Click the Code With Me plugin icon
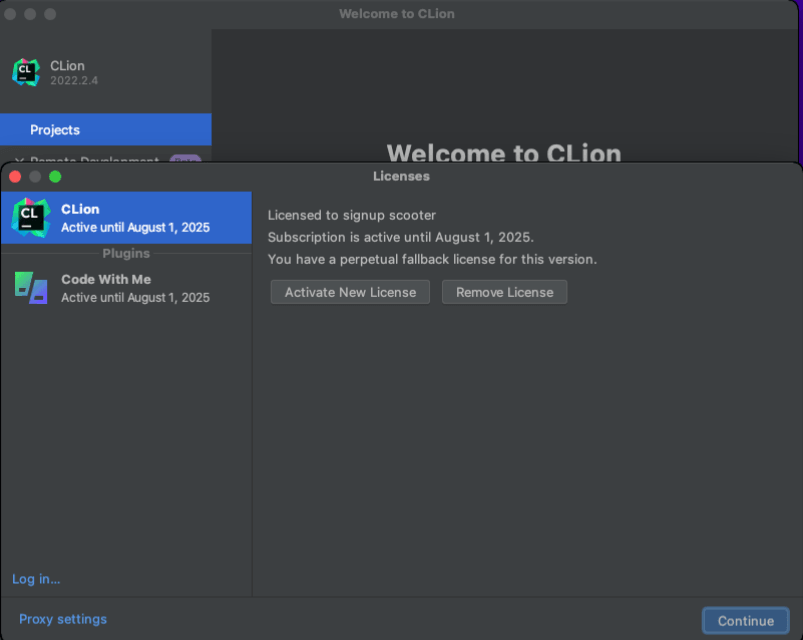 [x=31, y=288]
